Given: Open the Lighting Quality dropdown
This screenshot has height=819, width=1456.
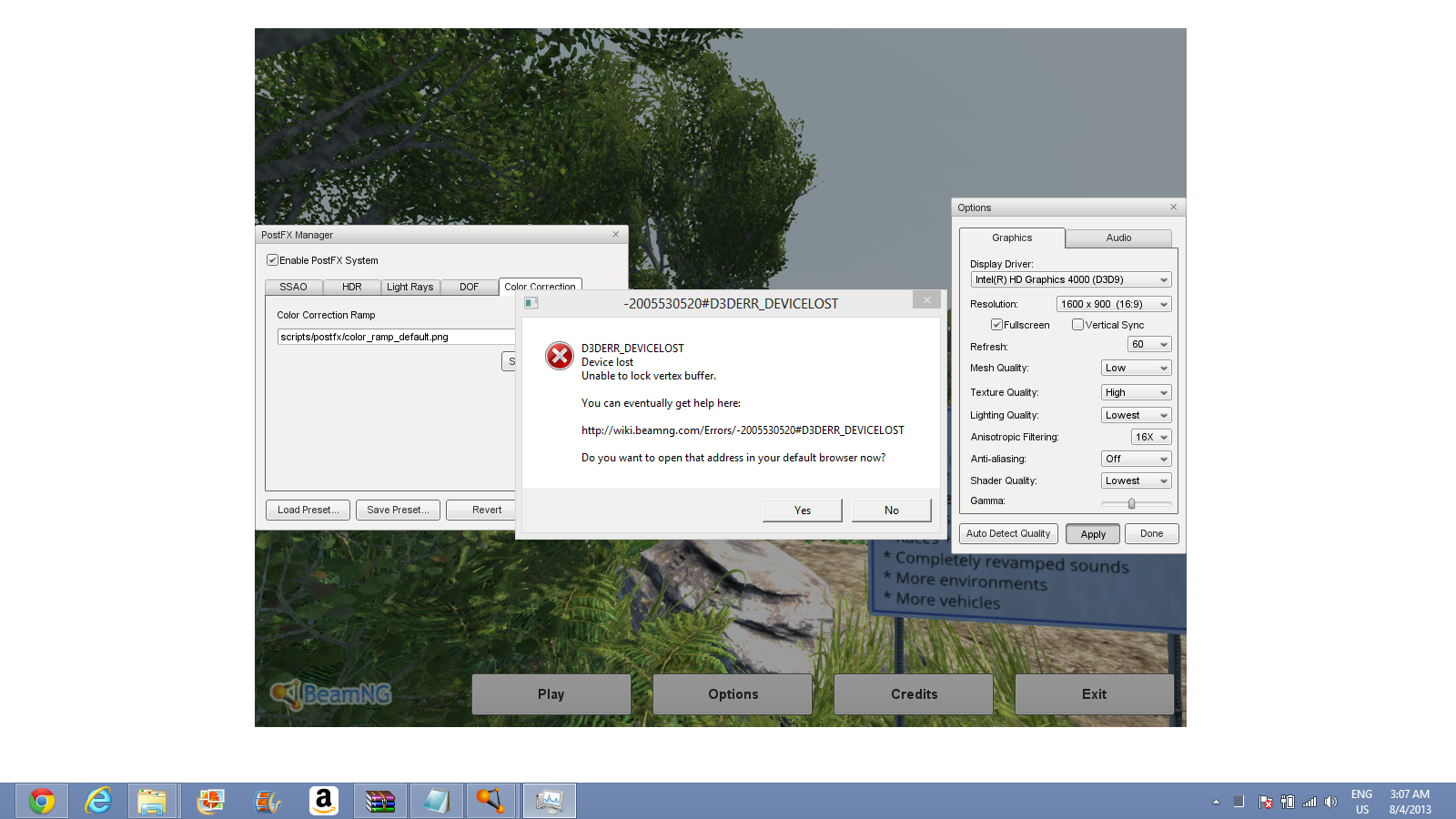Looking at the screenshot, I should point(1136,415).
